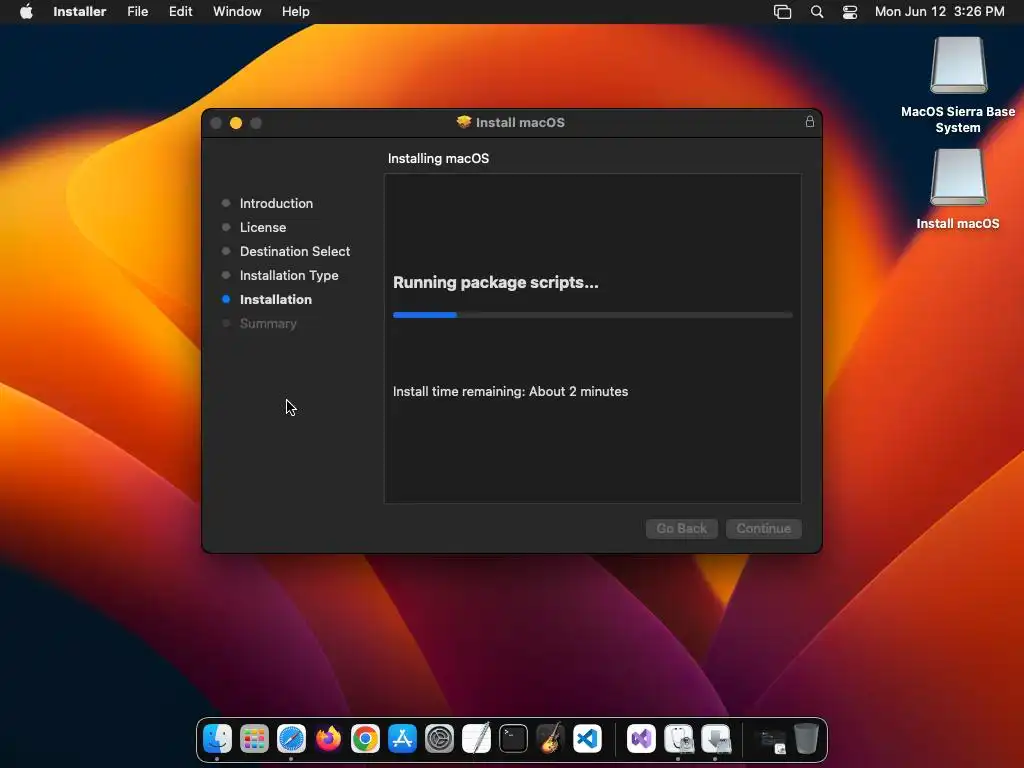Click the Installer app icon in dock

(716, 739)
